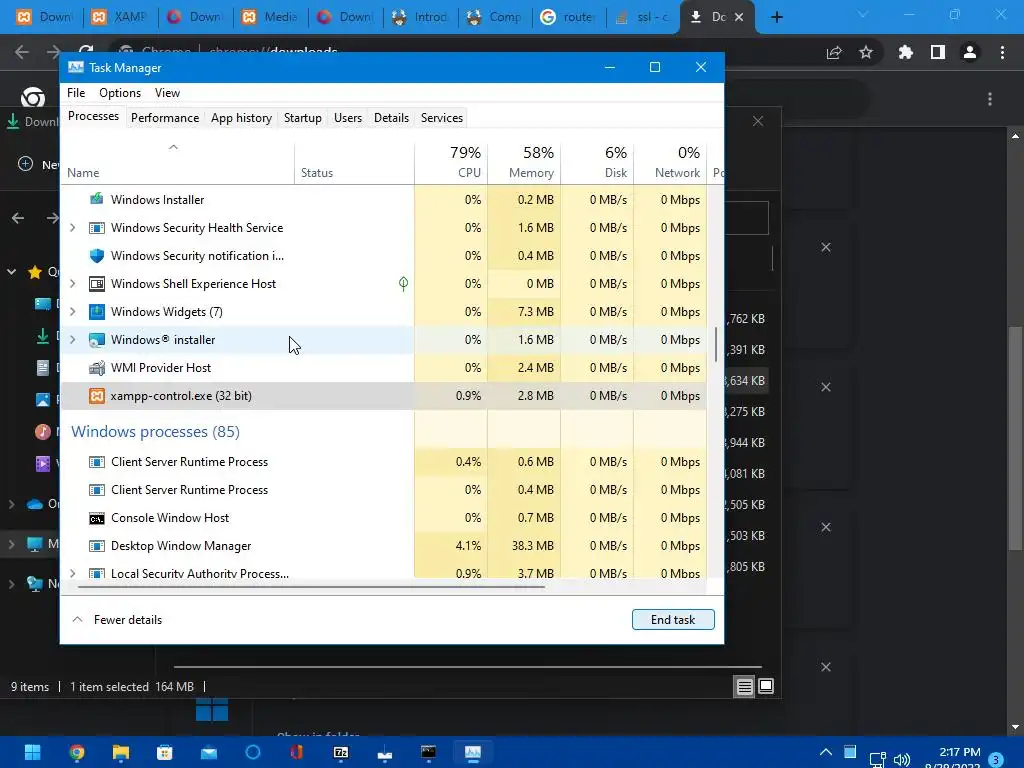Switch to the Users tab
This screenshot has height=768, width=1024.
[347, 118]
